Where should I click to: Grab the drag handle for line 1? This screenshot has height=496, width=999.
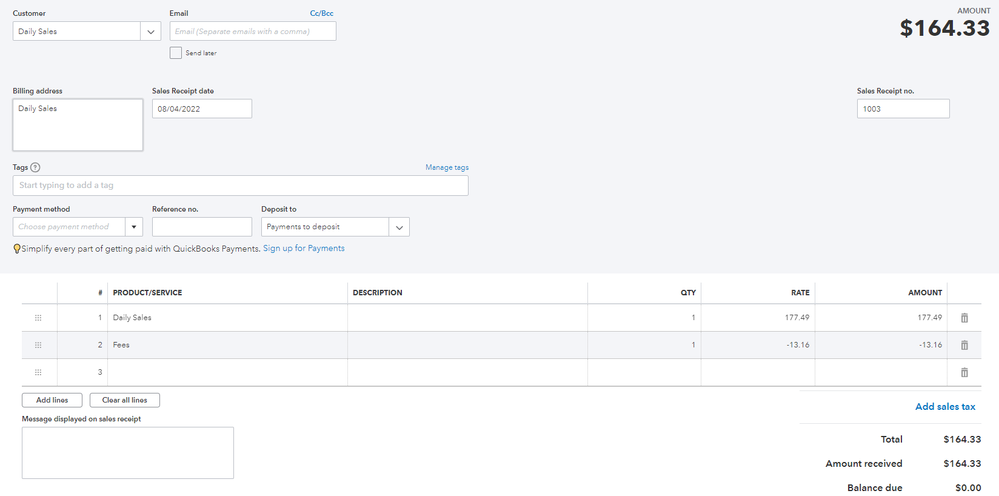[x=38, y=318]
